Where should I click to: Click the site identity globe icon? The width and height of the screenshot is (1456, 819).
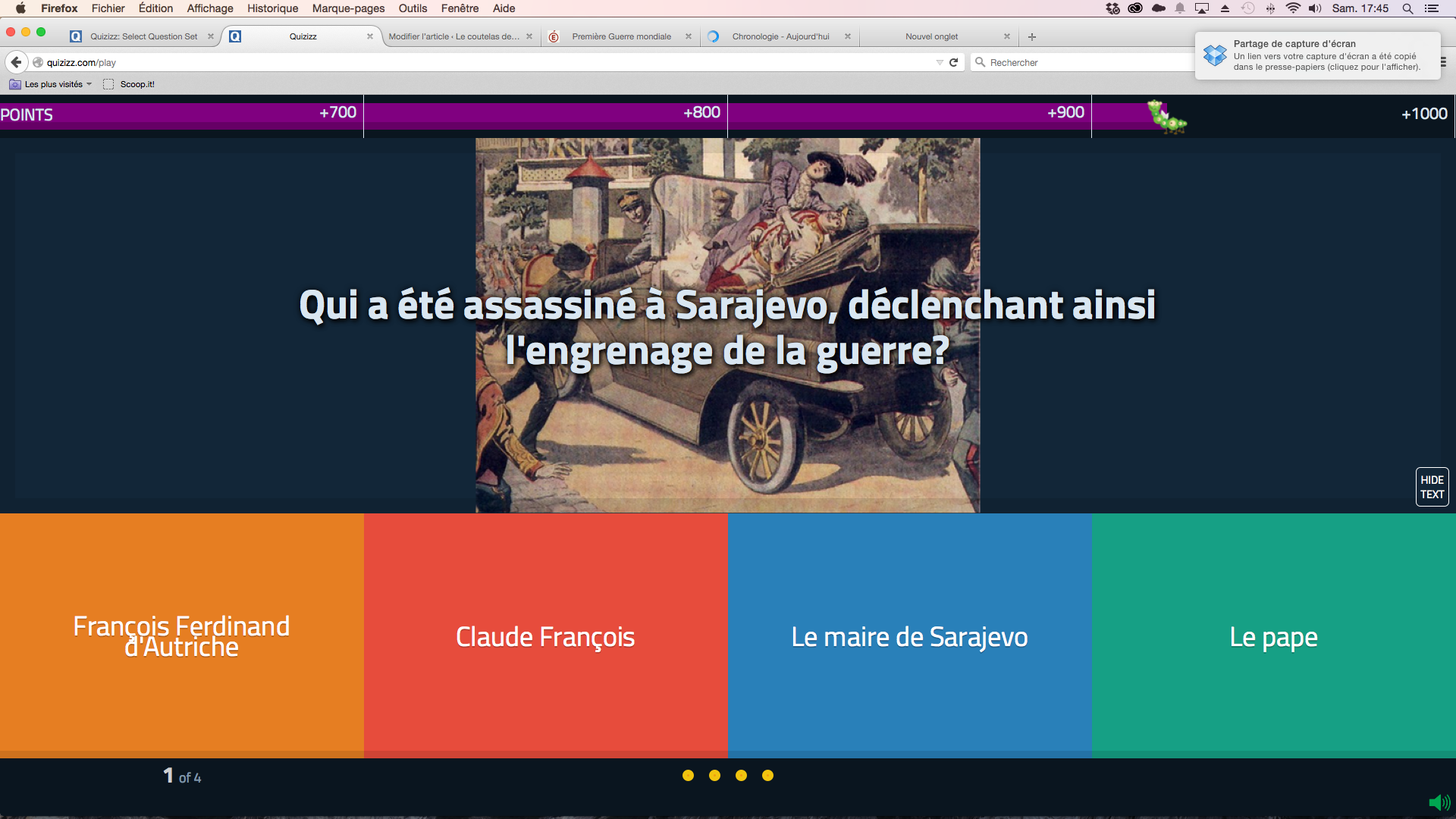coord(38,62)
